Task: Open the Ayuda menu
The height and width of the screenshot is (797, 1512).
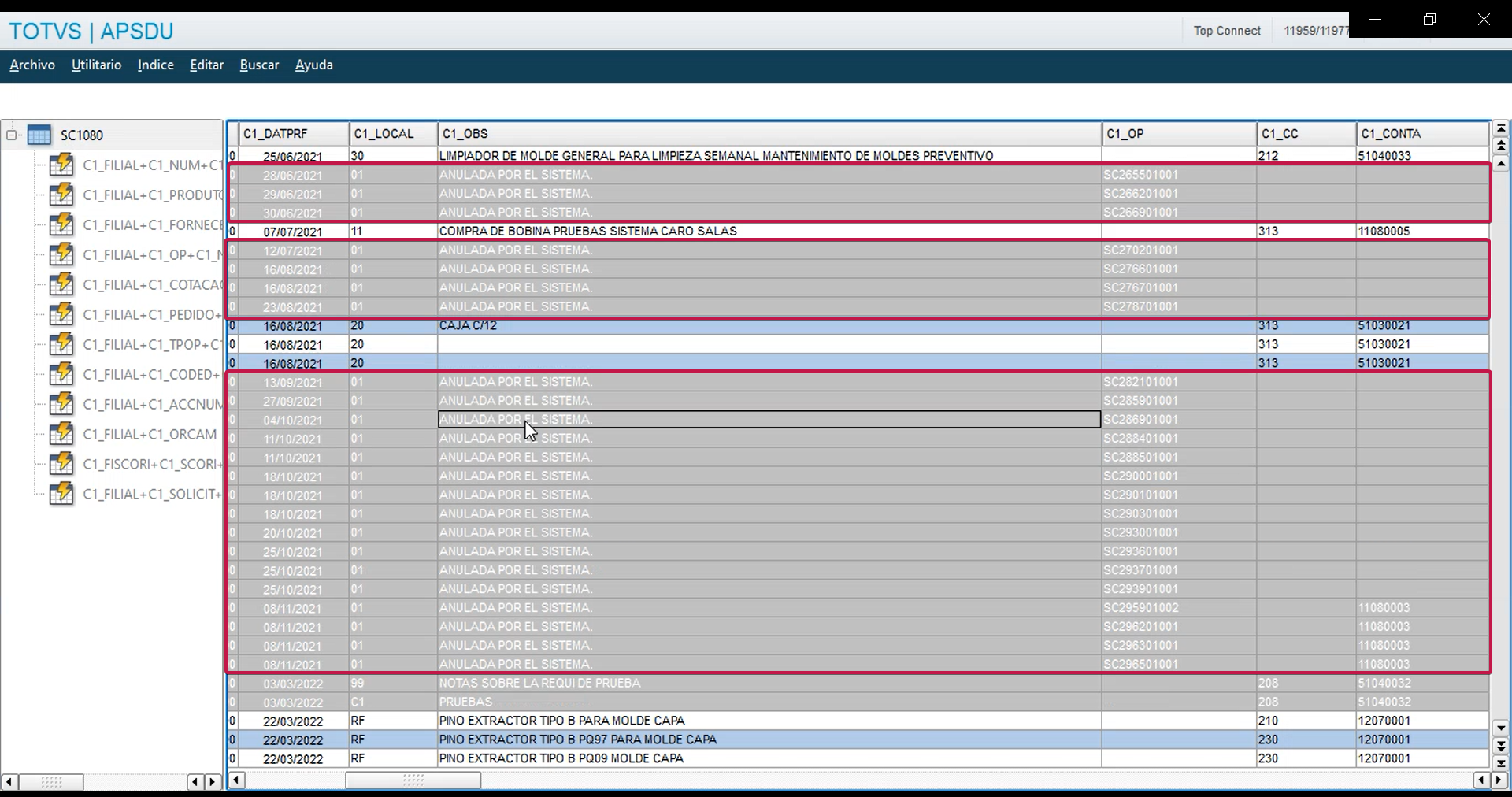Action: 314,65
